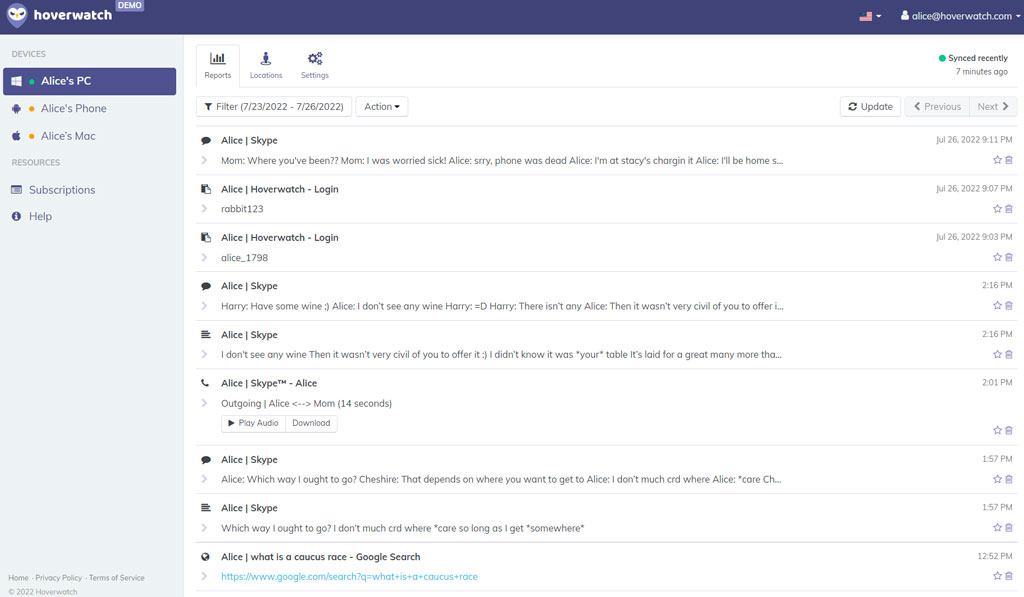Go to the Next page
Screen dimensions: 1024x597
(993, 106)
